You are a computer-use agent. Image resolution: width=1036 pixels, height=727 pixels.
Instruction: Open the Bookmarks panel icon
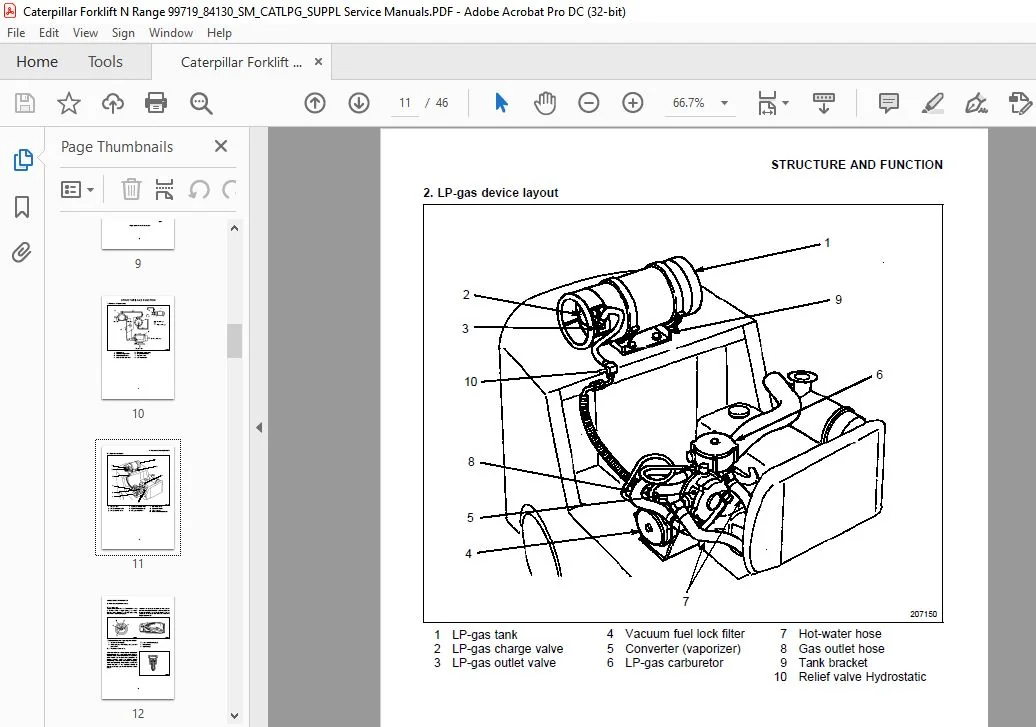tap(22, 206)
